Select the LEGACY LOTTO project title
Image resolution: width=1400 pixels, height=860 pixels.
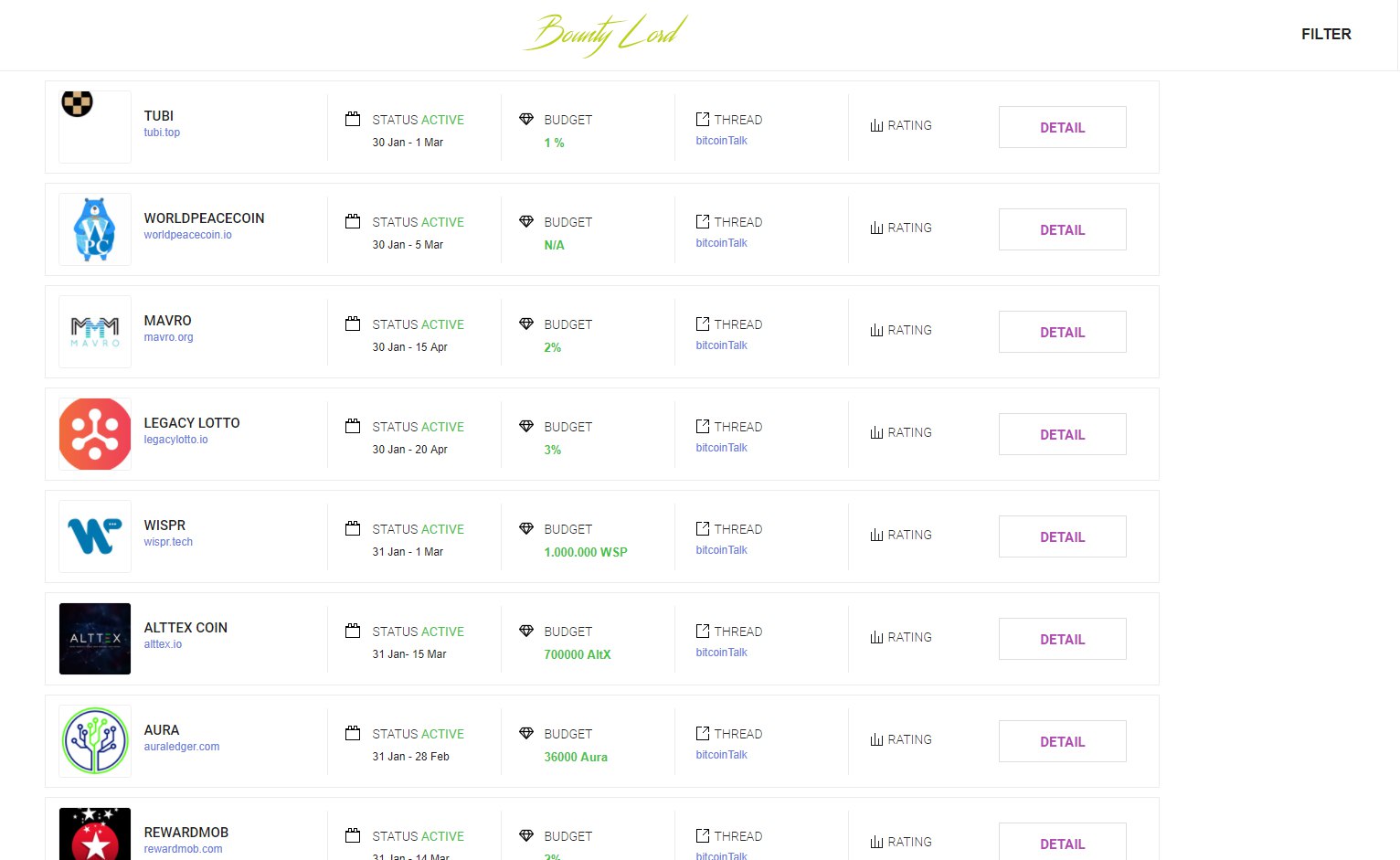click(x=192, y=423)
